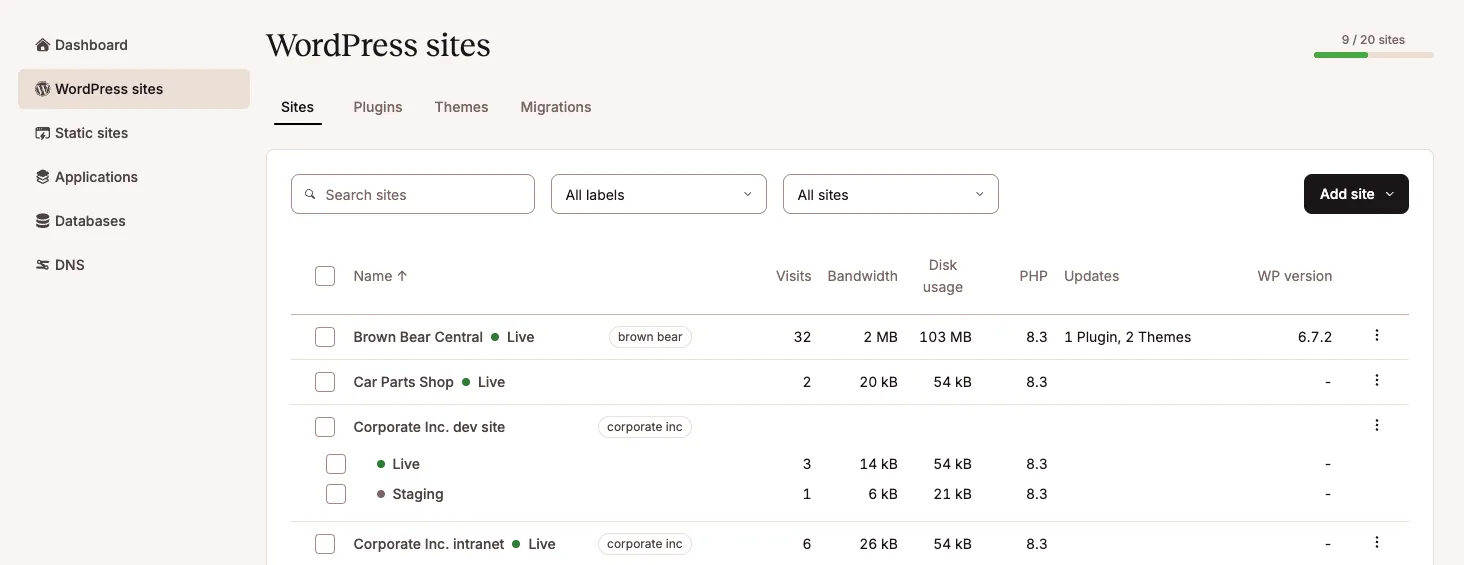This screenshot has width=1464, height=565.
Task: Go to Static sites in sidebar
Action: 134,133
